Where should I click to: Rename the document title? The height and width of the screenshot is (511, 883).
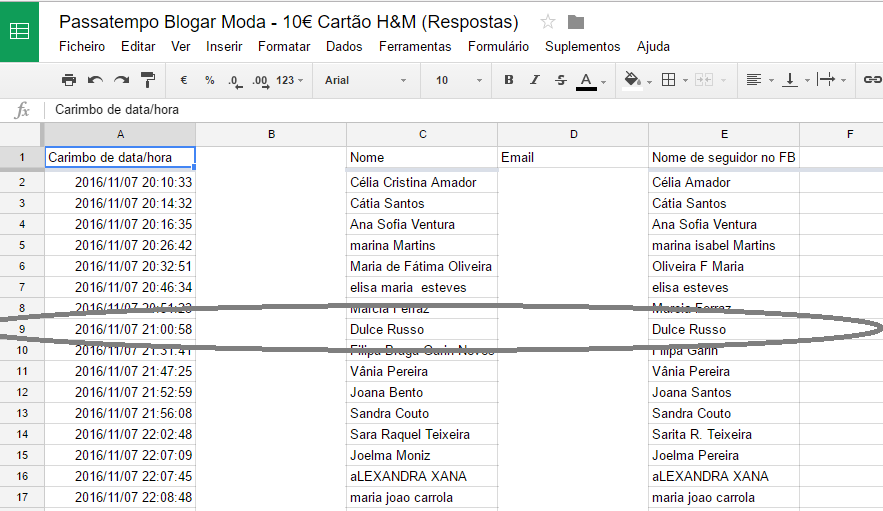288,22
